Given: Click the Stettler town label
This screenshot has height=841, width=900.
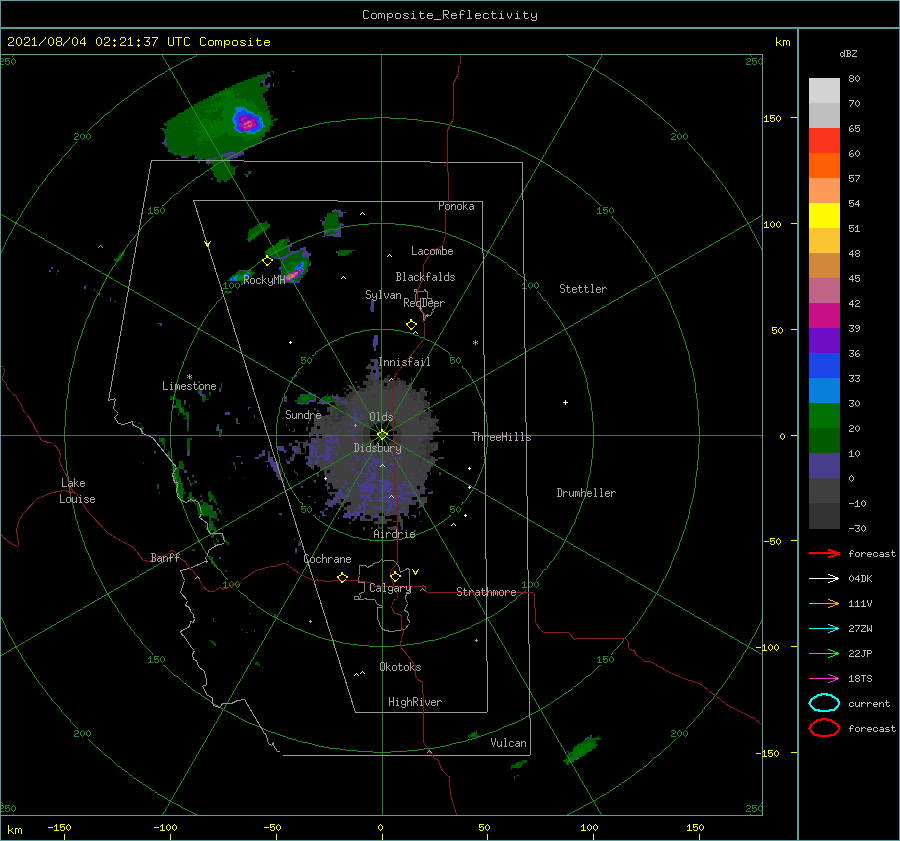Looking at the screenshot, I should point(583,289).
